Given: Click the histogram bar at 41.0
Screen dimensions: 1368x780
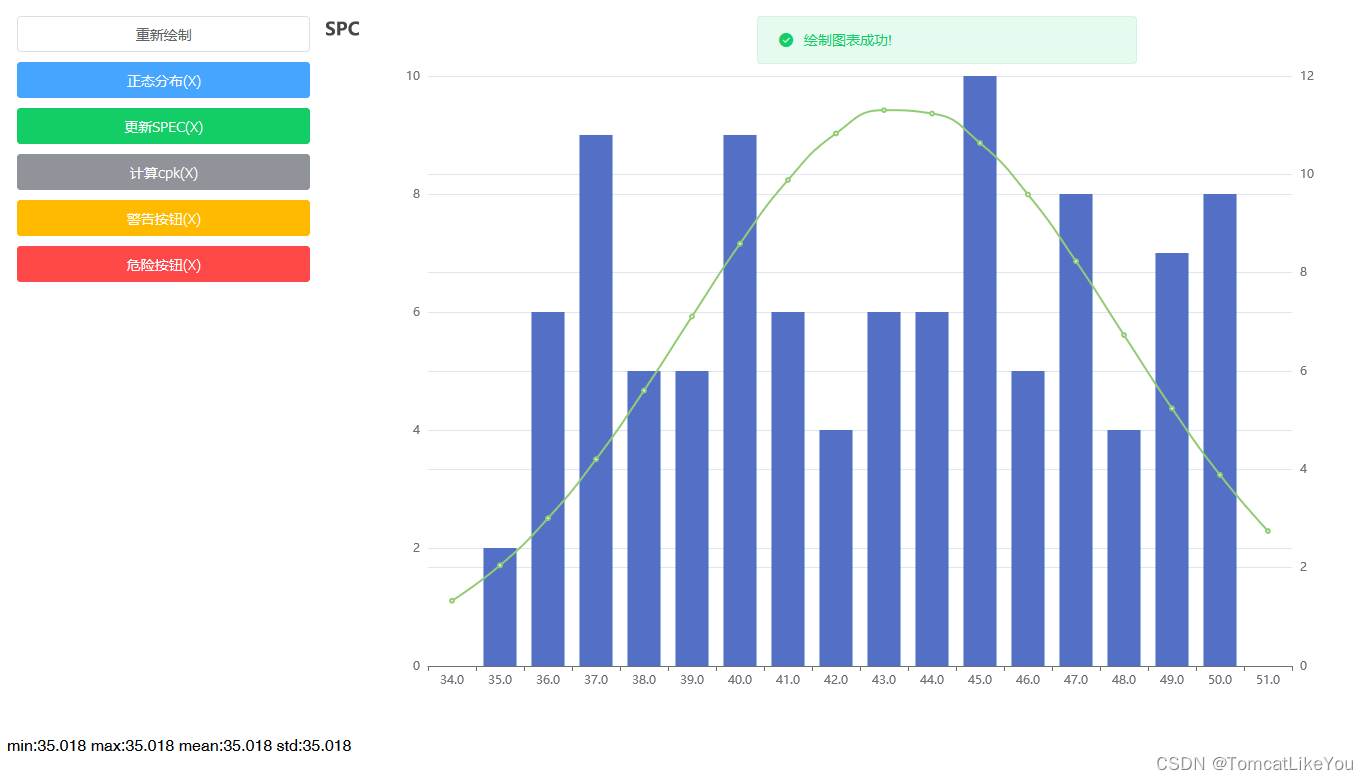Looking at the screenshot, I should click(788, 489).
